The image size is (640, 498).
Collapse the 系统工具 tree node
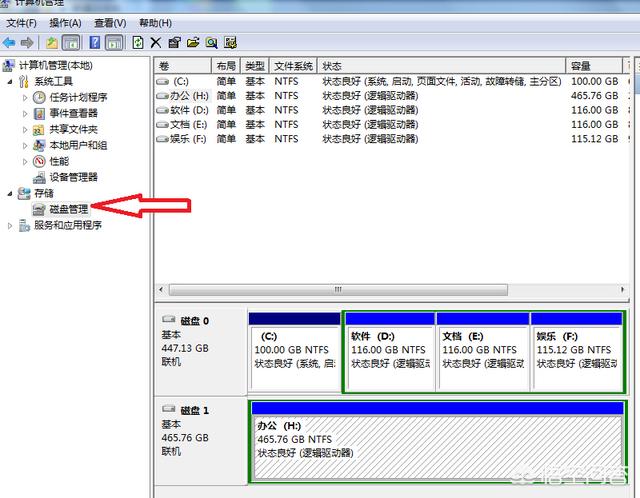coord(10,81)
